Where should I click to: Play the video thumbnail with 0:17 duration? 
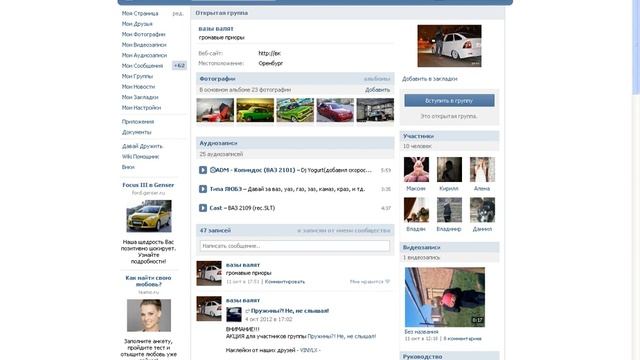coord(445,297)
